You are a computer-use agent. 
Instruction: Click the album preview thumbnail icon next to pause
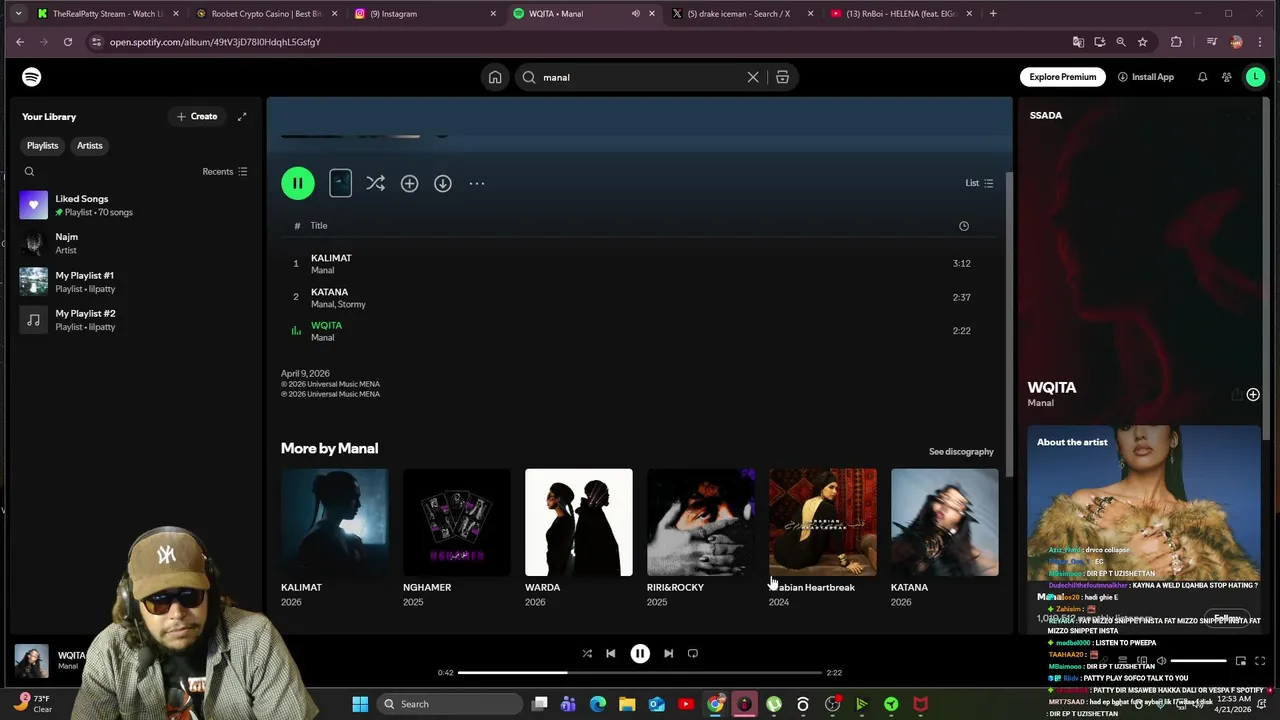tap(340, 183)
